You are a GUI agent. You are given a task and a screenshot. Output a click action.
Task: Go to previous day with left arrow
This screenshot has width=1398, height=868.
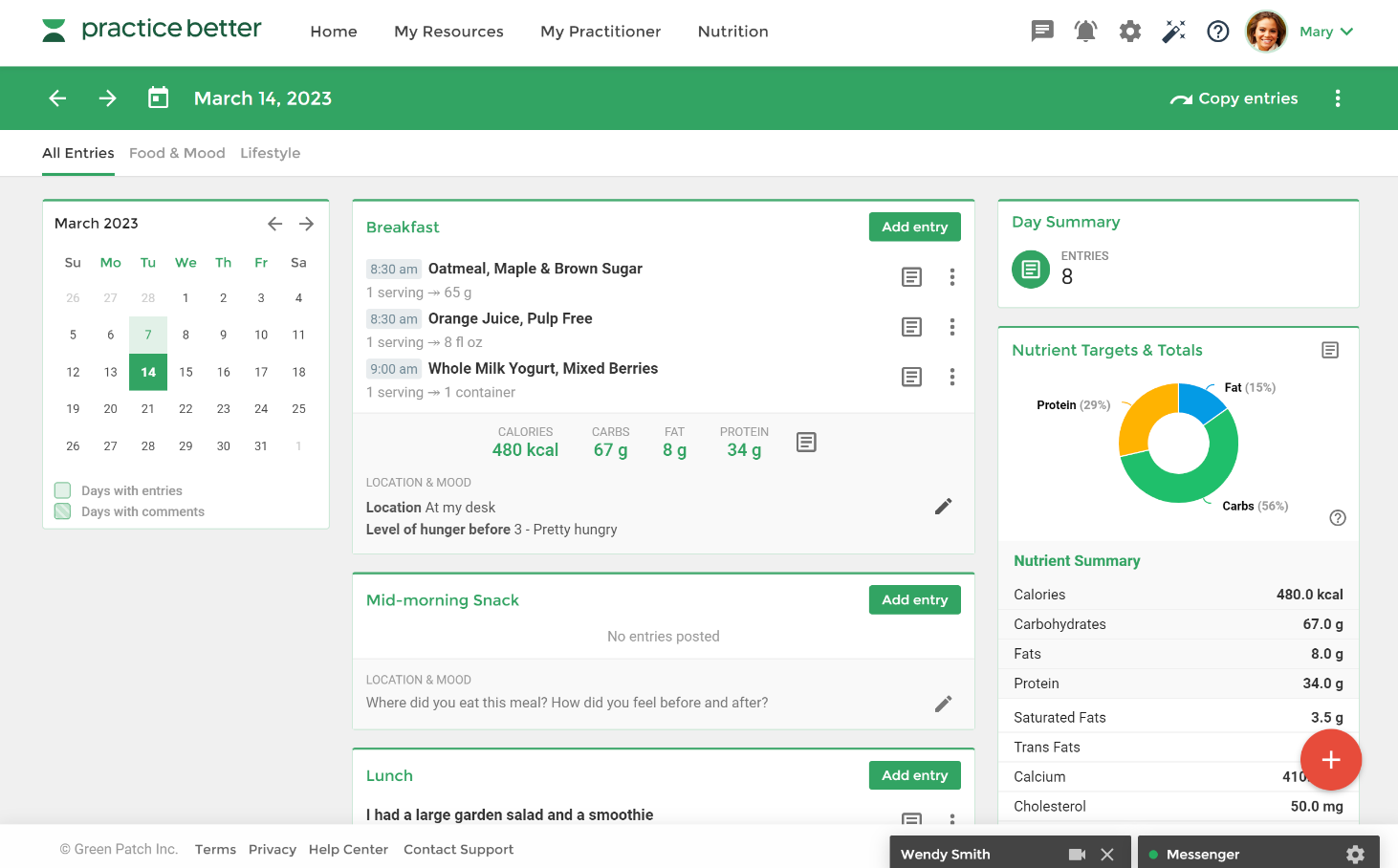click(58, 98)
